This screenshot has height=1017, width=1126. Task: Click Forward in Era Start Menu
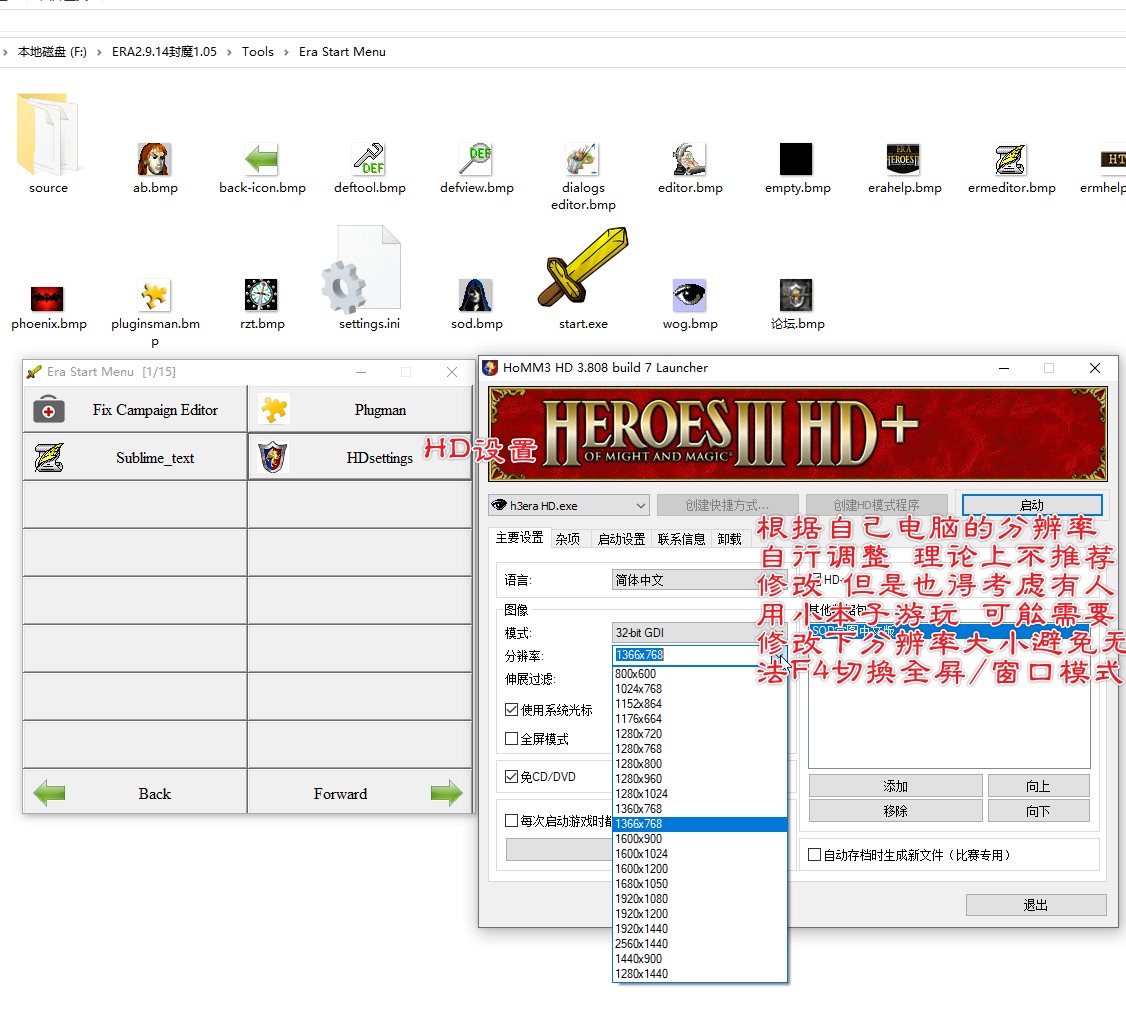point(360,793)
